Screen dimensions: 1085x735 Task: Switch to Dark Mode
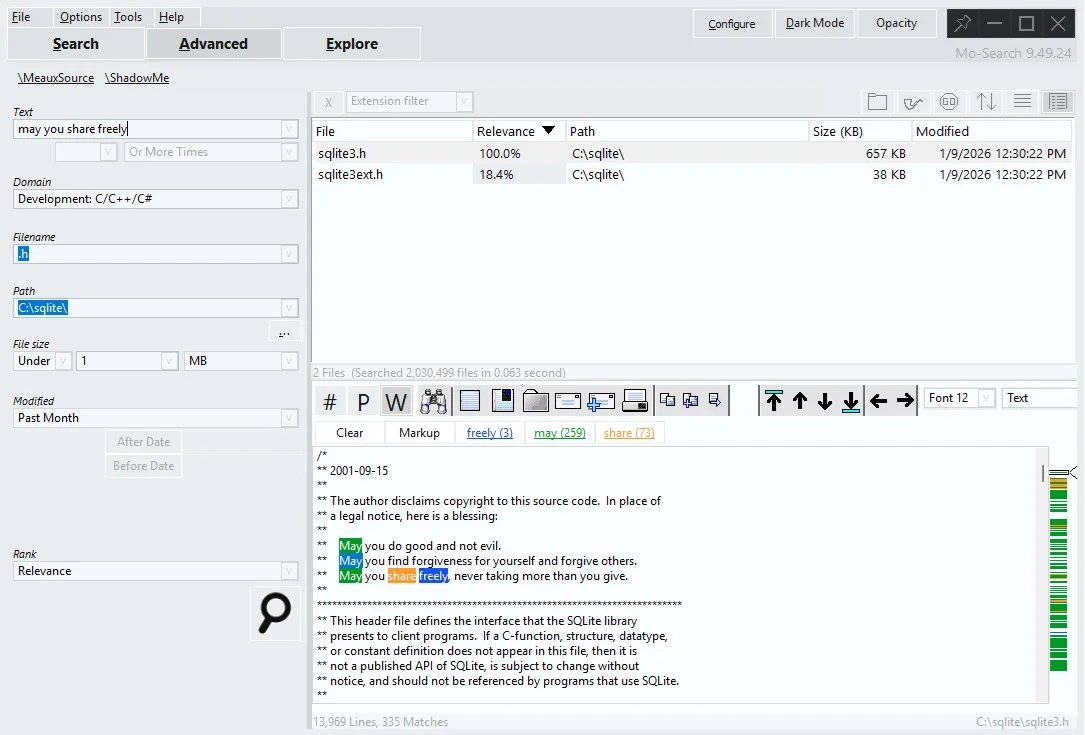(x=814, y=23)
